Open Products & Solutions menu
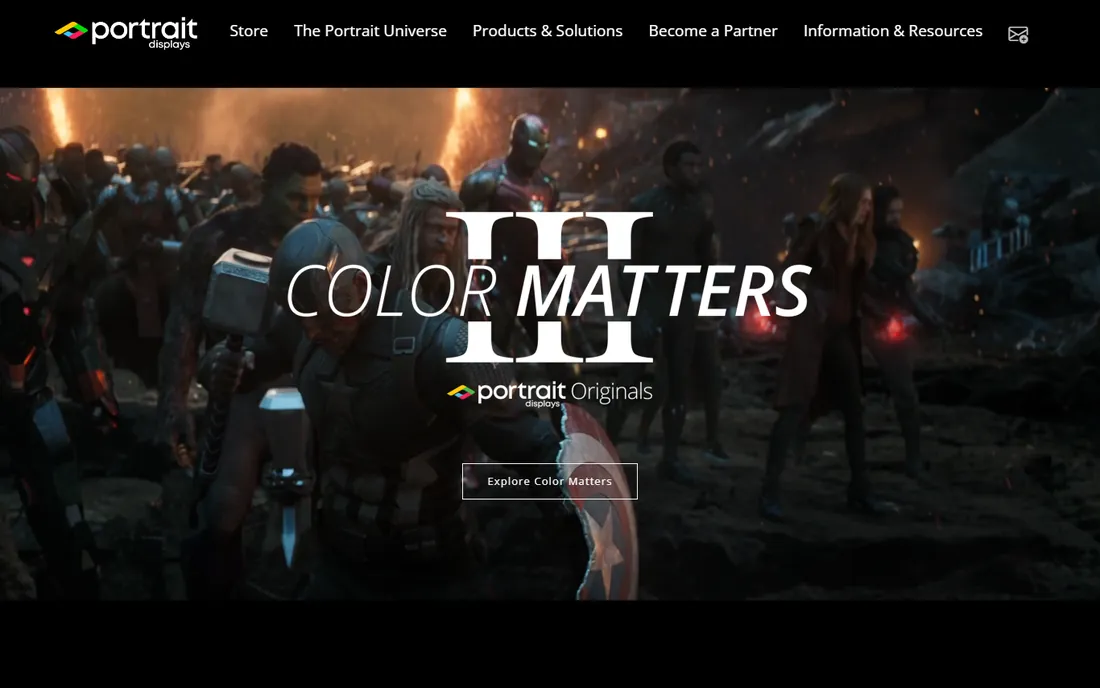Viewport: 1100px width, 688px height. pos(547,31)
